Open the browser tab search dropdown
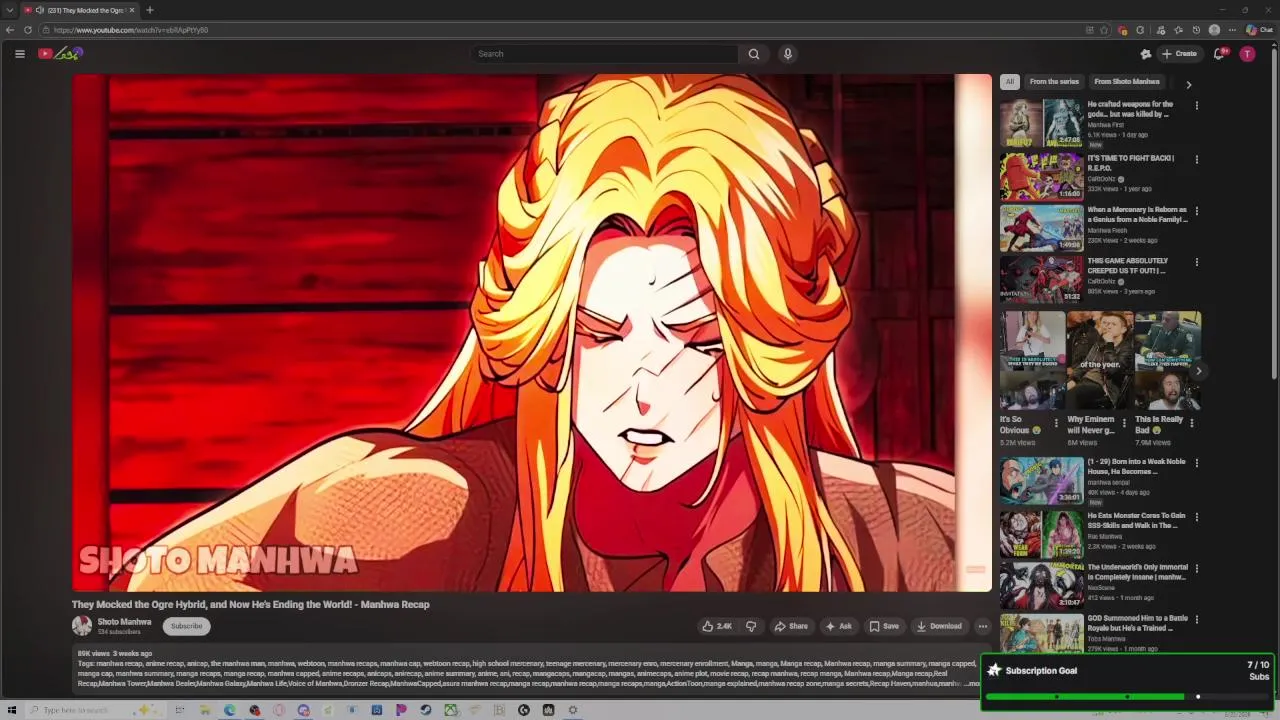This screenshot has width=1280, height=720. (x=10, y=10)
